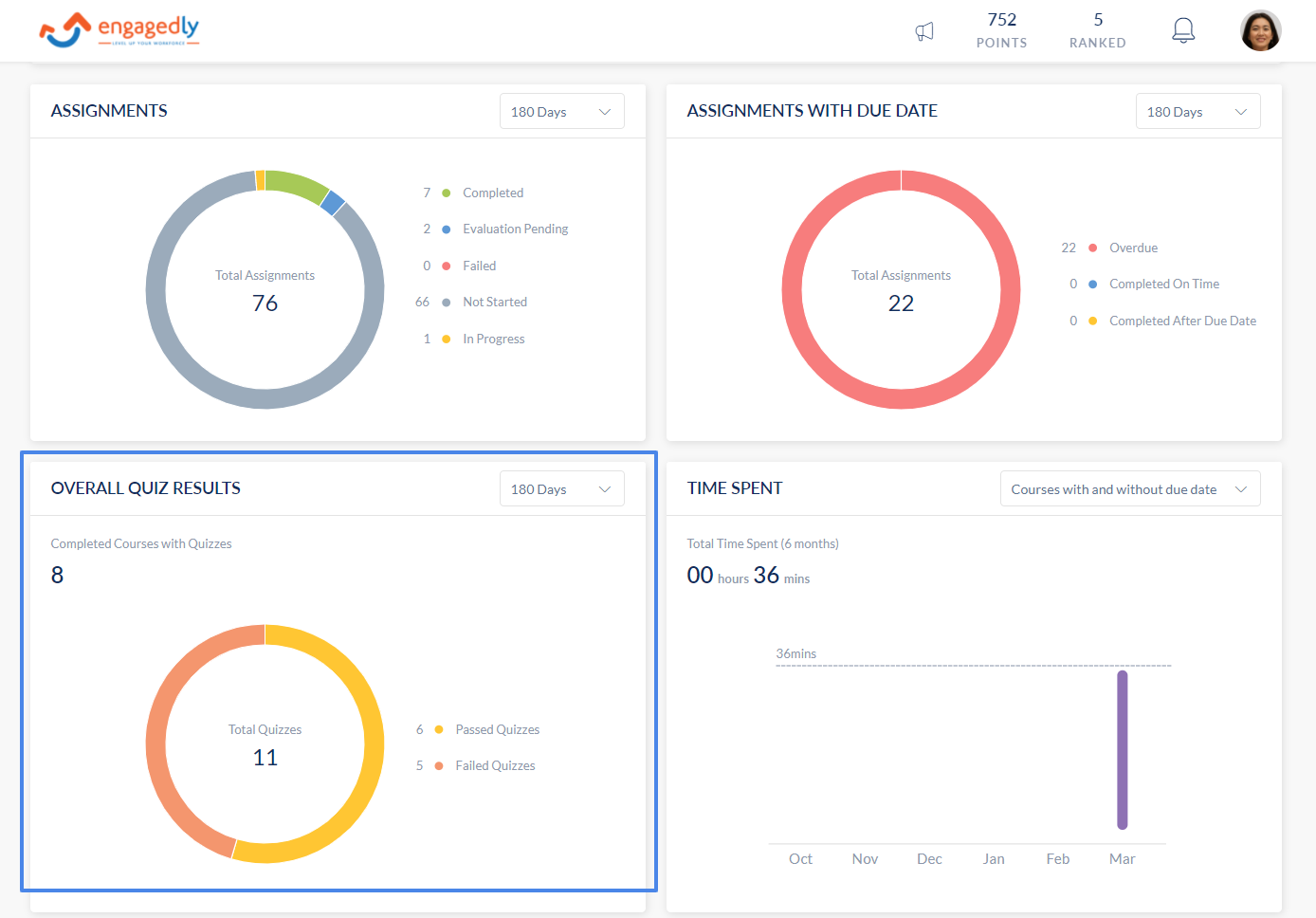The image size is (1316, 918).
Task: Click the count 66 beside Not Started
Action: click(x=422, y=302)
